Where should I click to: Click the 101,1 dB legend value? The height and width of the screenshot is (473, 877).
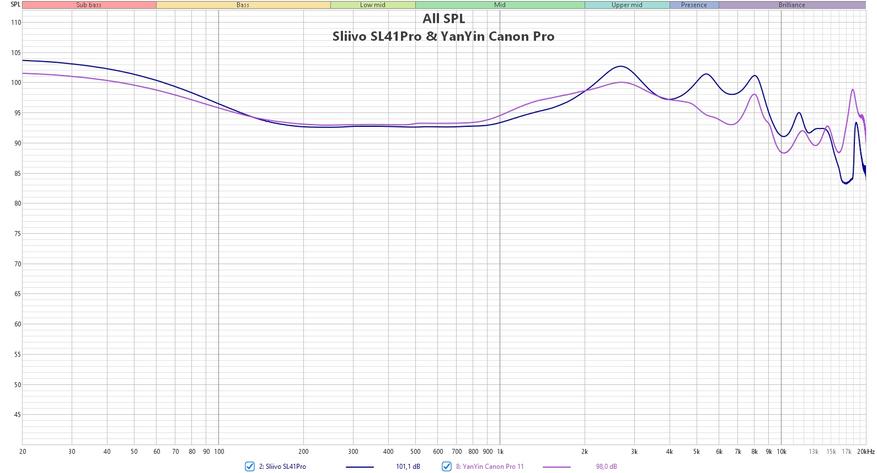(x=408, y=466)
